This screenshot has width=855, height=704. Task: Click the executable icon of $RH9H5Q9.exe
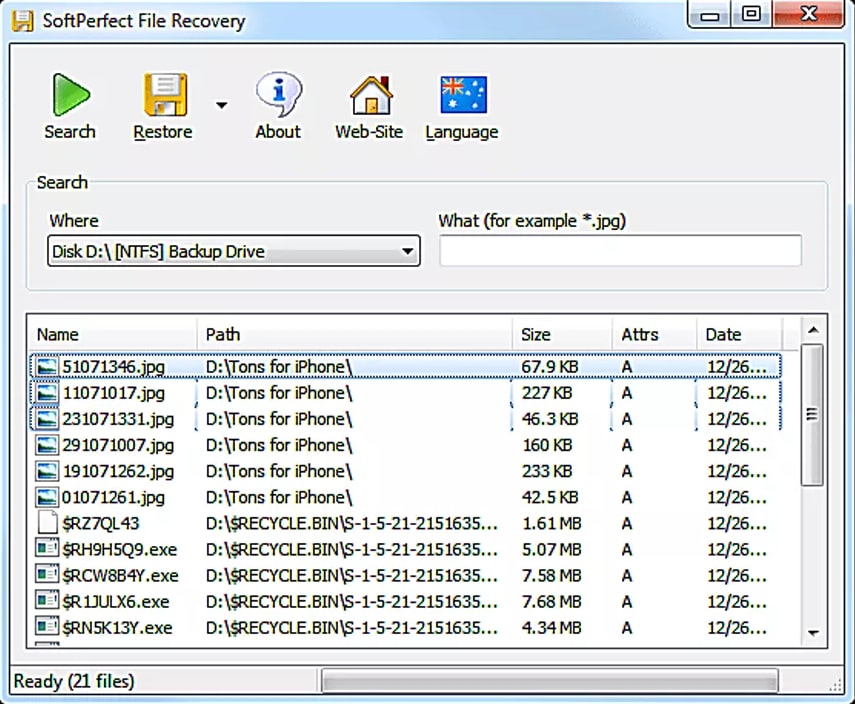[x=47, y=549]
